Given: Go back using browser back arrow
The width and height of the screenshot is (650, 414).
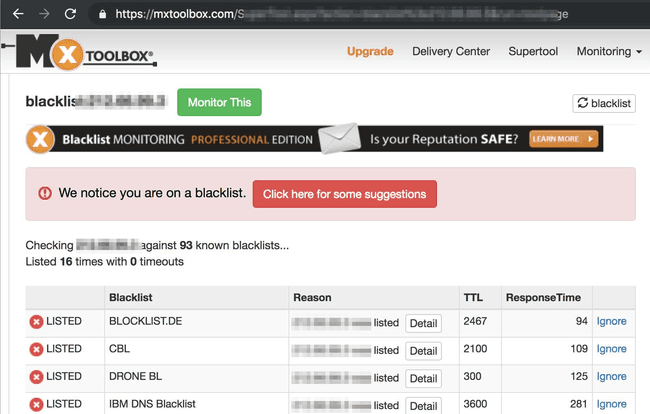Looking at the screenshot, I should click(x=18, y=14).
